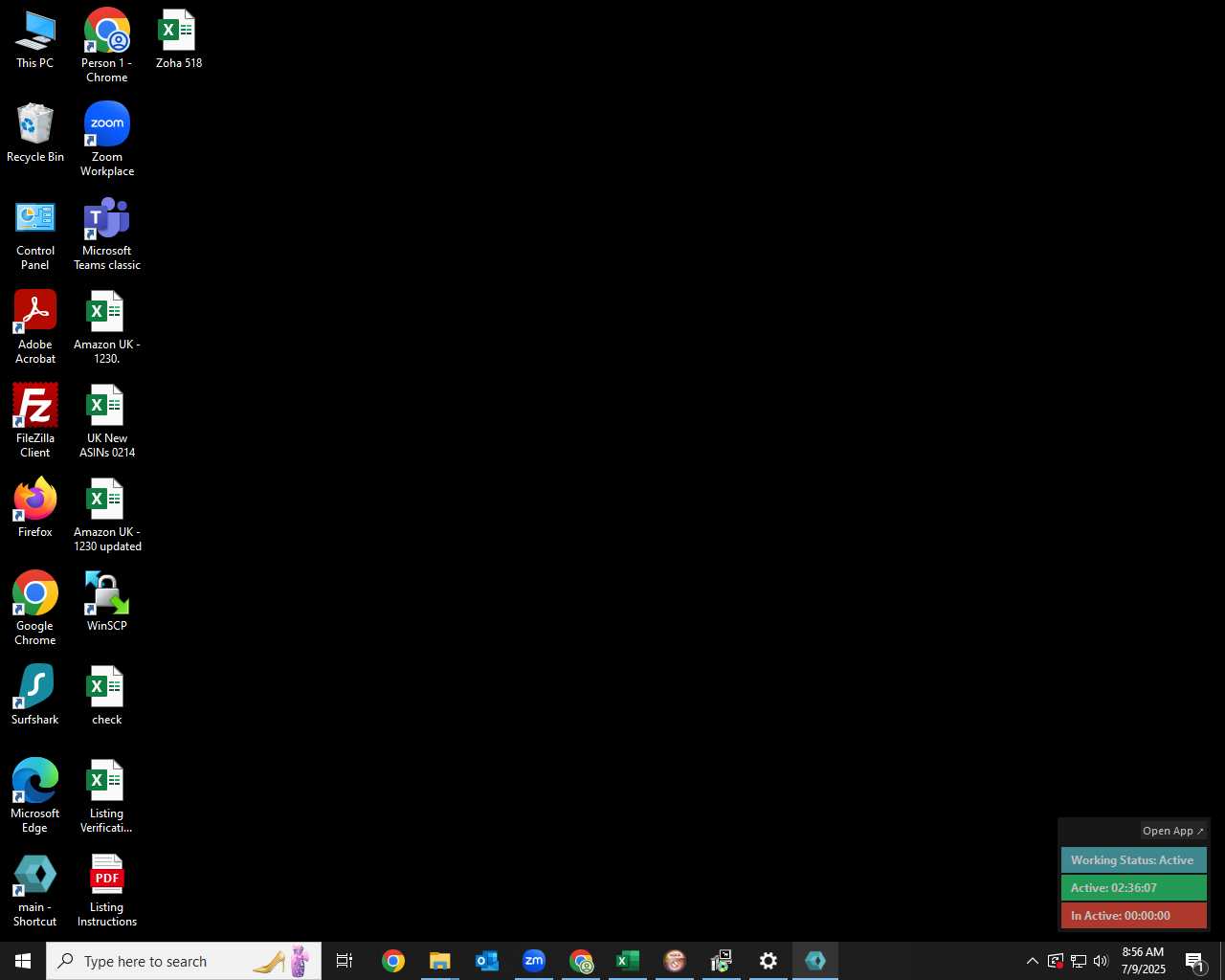
Task: Click Open App in tracker widget
Action: click(1173, 831)
